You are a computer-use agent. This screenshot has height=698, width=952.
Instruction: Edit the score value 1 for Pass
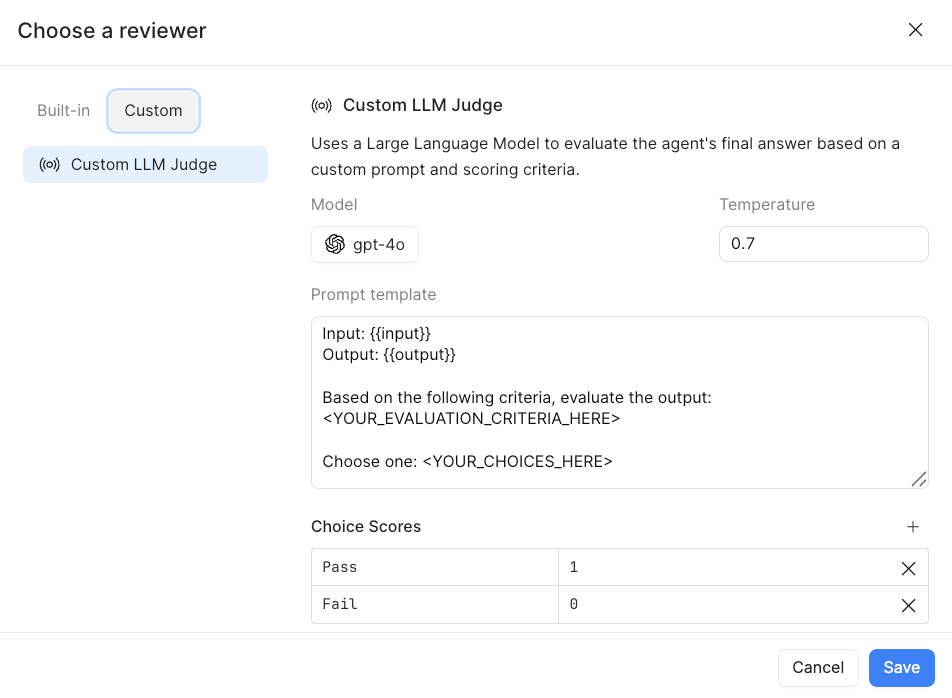[720, 568]
